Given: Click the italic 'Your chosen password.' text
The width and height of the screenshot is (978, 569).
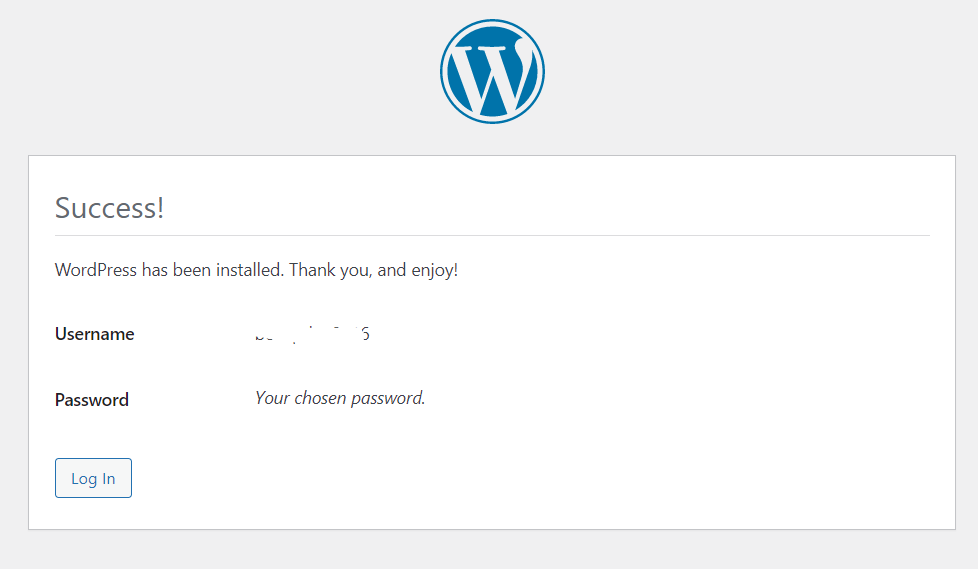Looking at the screenshot, I should pyautogui.click(x=340, y=398).
